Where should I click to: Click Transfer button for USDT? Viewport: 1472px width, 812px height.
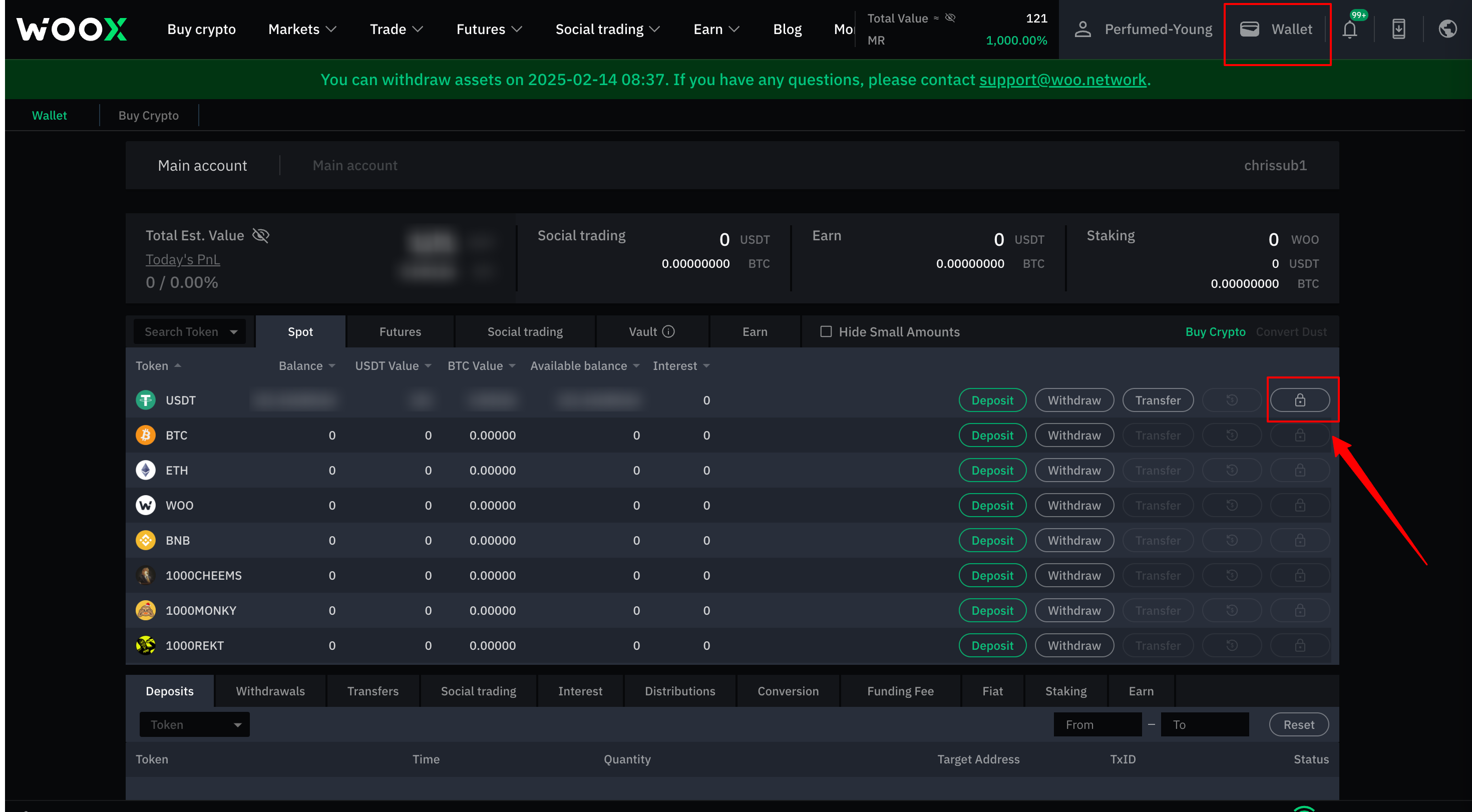point(1158,400)
